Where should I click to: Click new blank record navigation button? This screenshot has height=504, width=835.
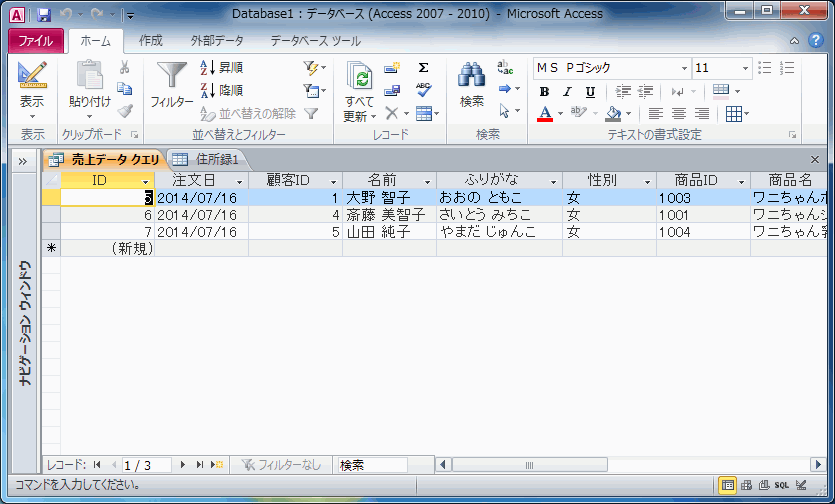217,465
